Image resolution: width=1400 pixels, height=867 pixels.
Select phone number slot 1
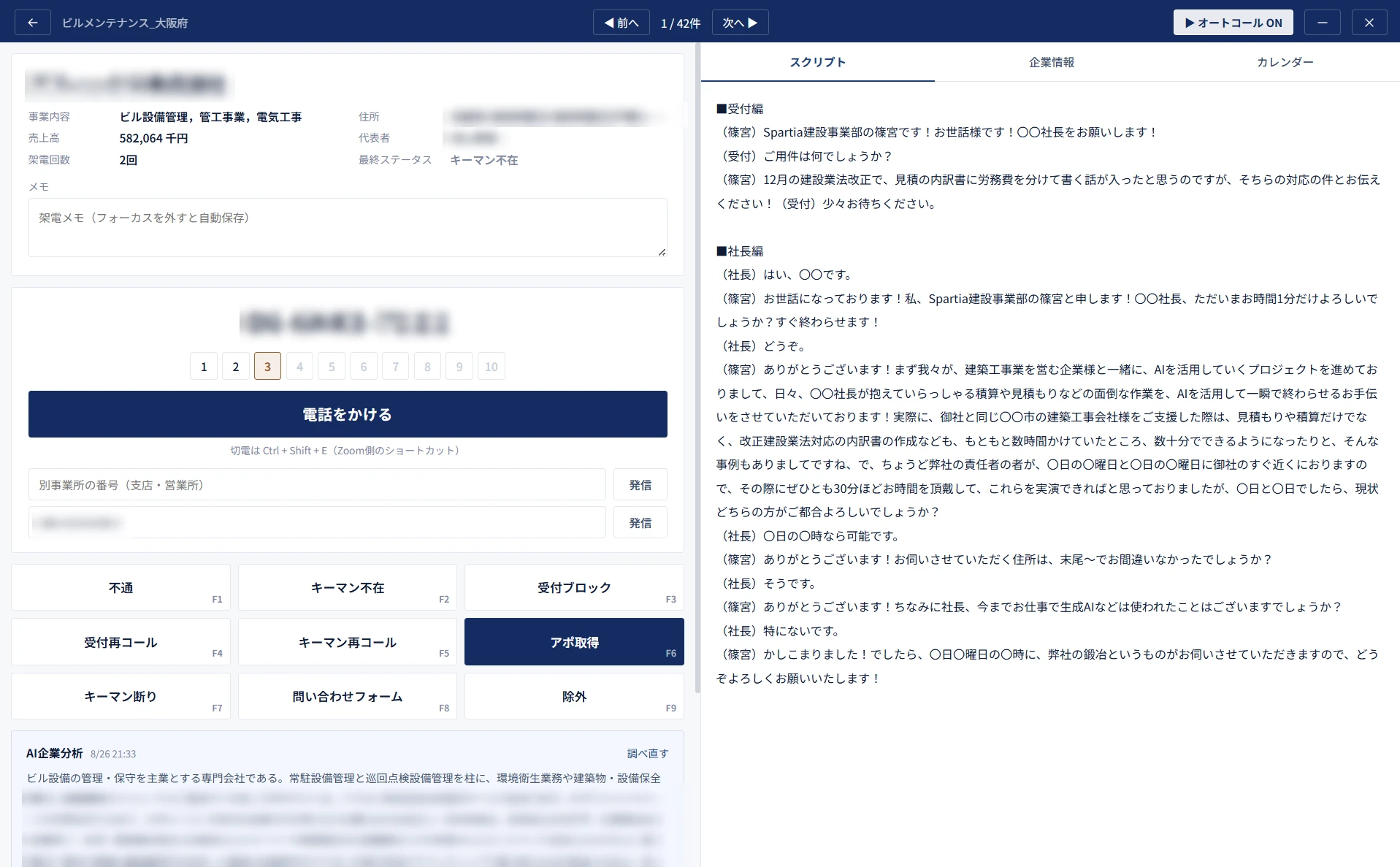(x=204, y=366)
